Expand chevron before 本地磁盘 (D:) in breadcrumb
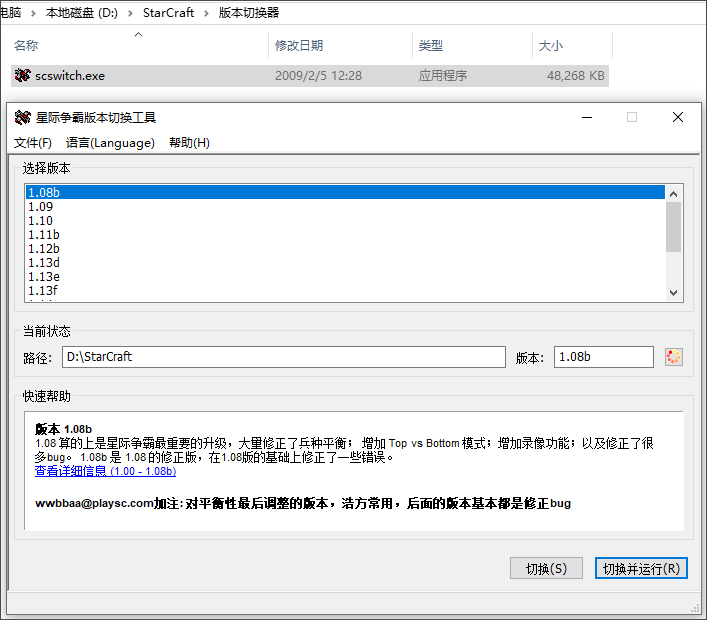Screen dimensions: 707x620 point(33,13)
